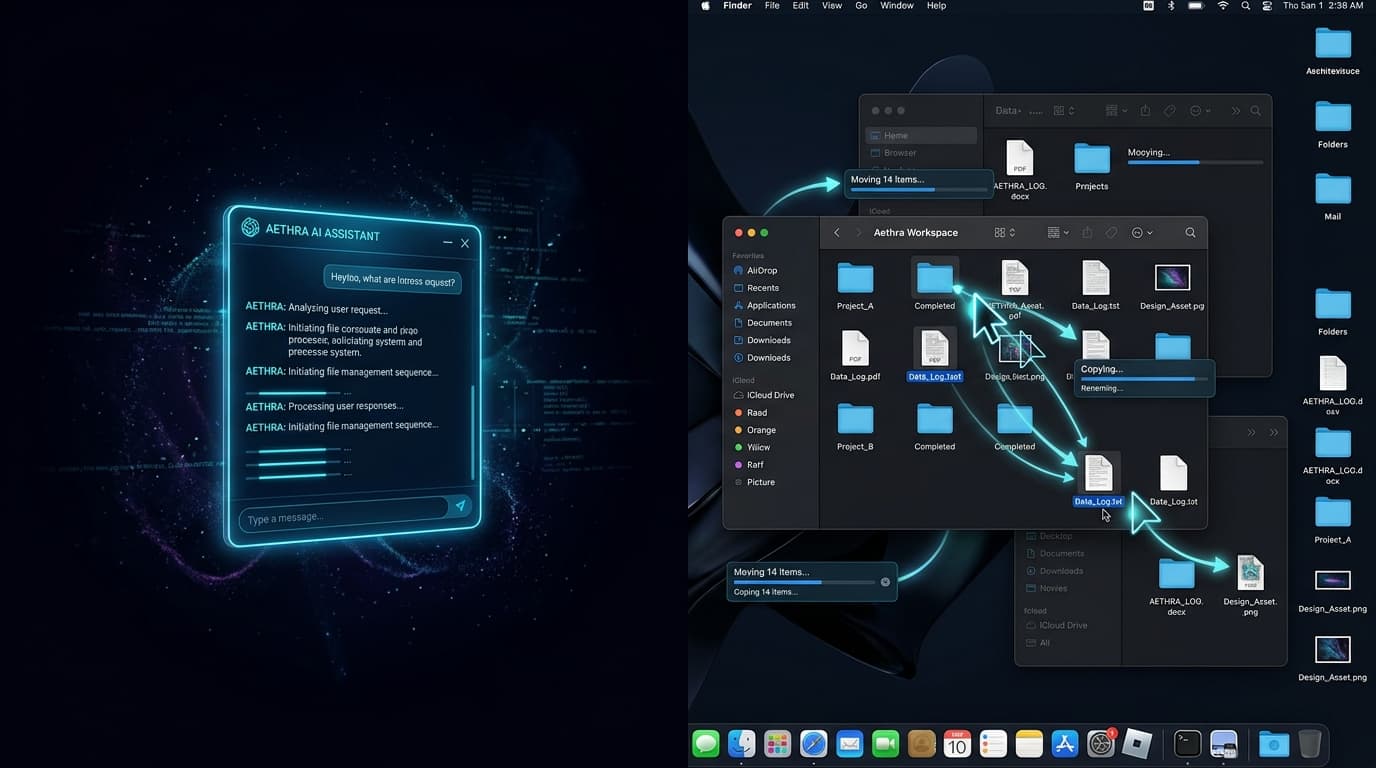Click the tag icon in Aethra Workspace toolbar
The height and width of the screenshot is (768, 1376).
coord(1111,232)
